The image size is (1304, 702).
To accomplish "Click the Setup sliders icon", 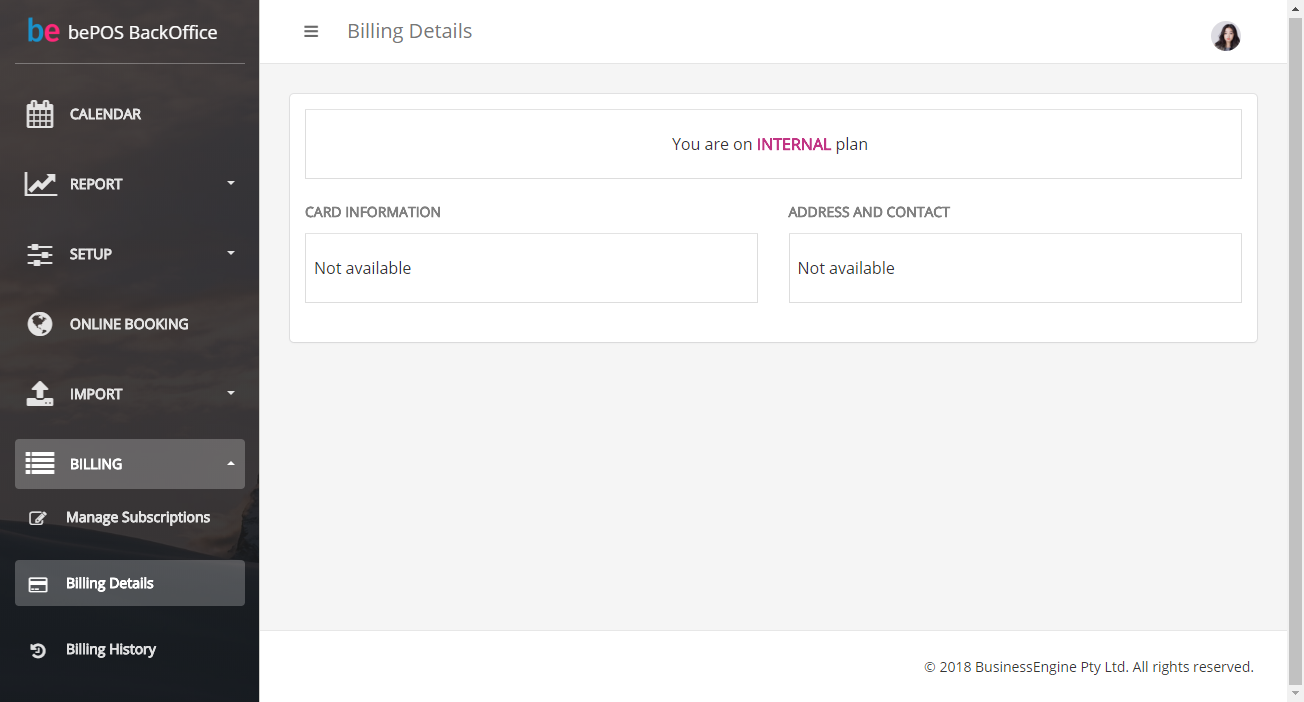I will click(40, 254).
